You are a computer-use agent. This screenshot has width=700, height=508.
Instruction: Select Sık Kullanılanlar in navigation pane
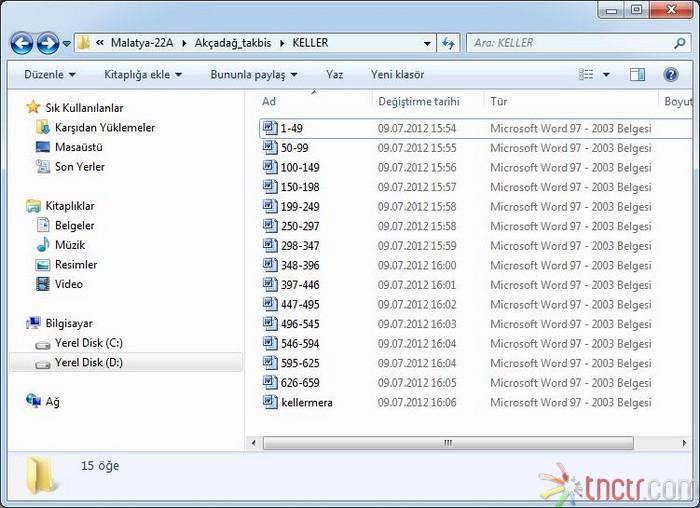[84, 108]
